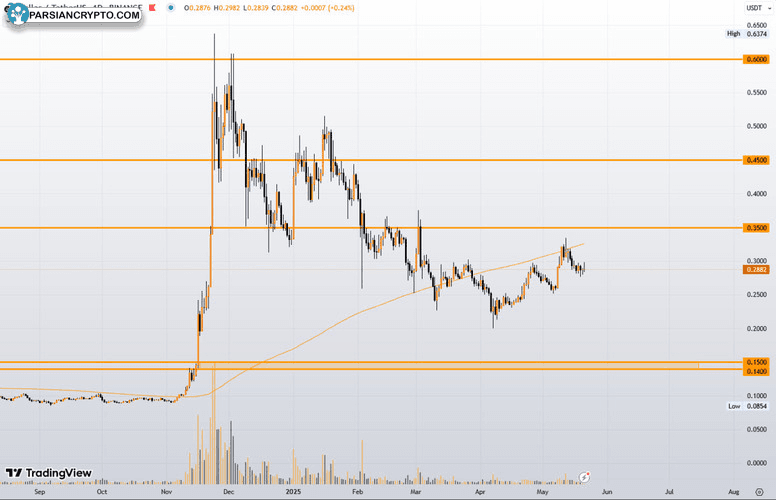Click the high value H0.2982

coord(226,8)
